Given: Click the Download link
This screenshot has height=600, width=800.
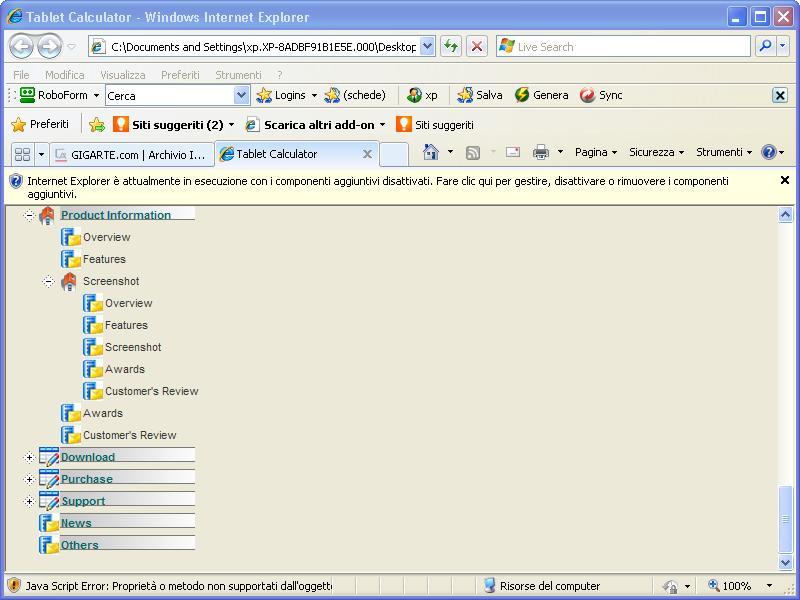Looking at the screenshot, I should pyautogui.click(x=88, y=457).
